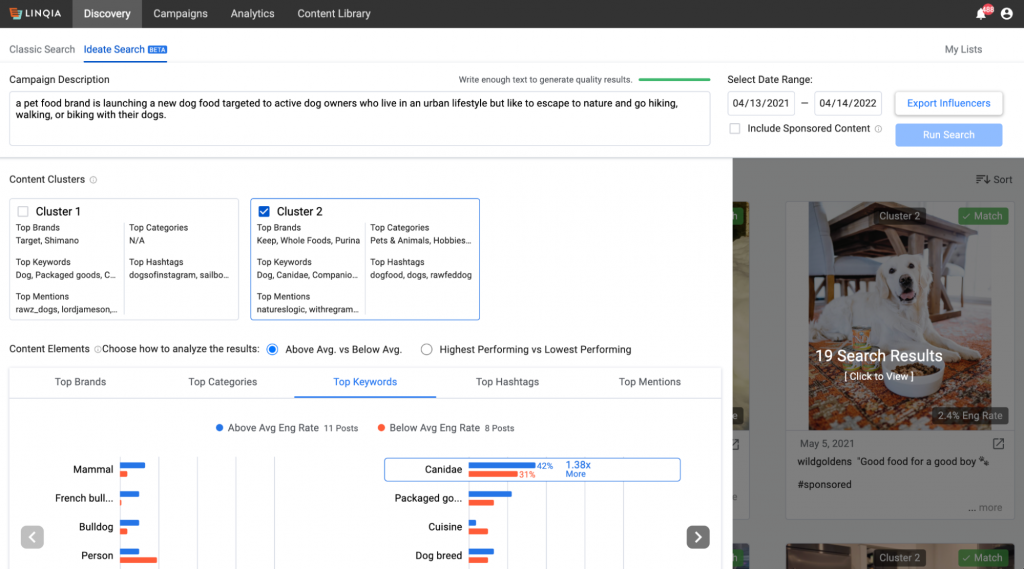Select the Cluster 1 checkbox

[23, 212]
